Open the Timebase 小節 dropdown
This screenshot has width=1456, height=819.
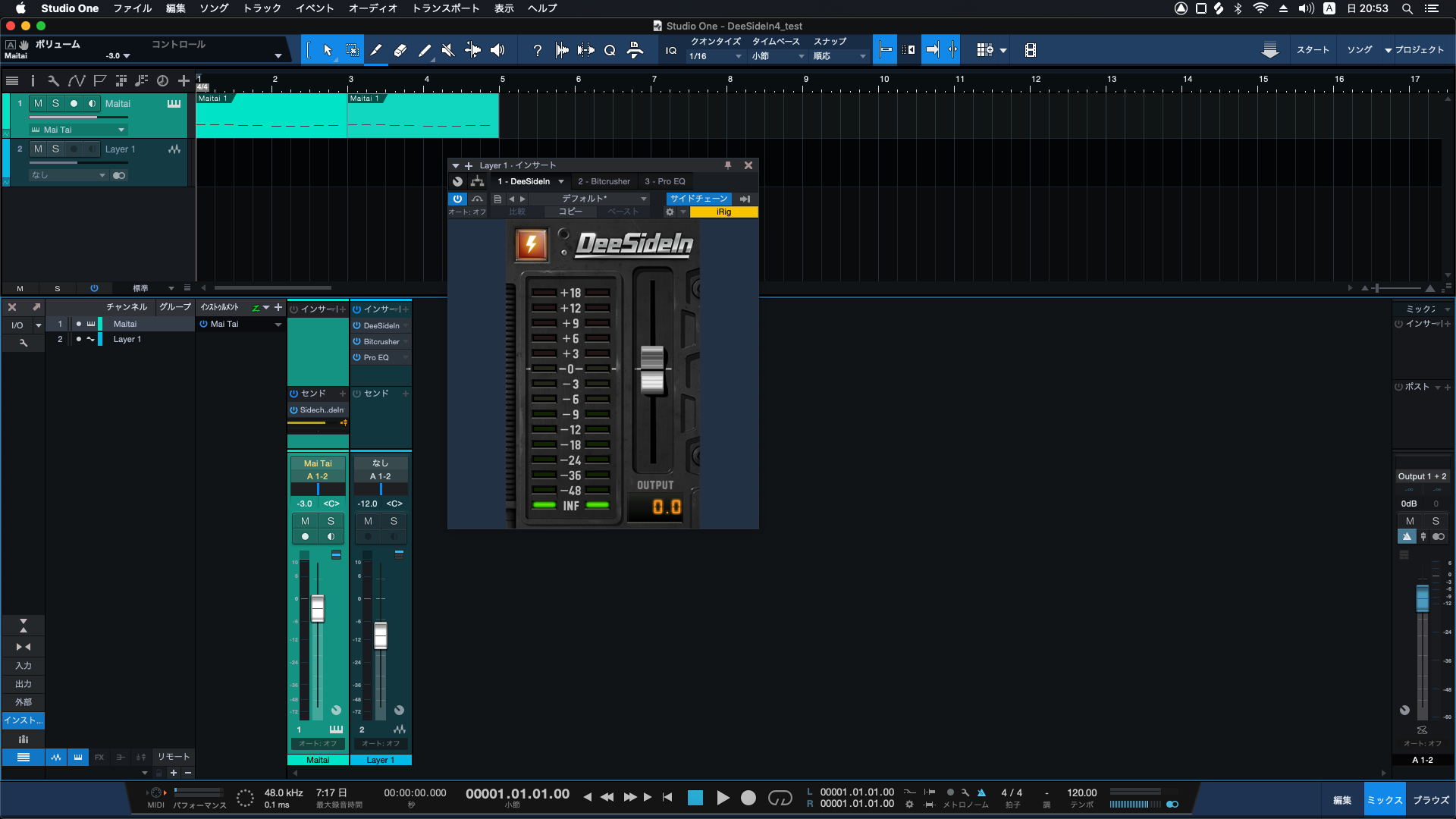tap(778, 56)
